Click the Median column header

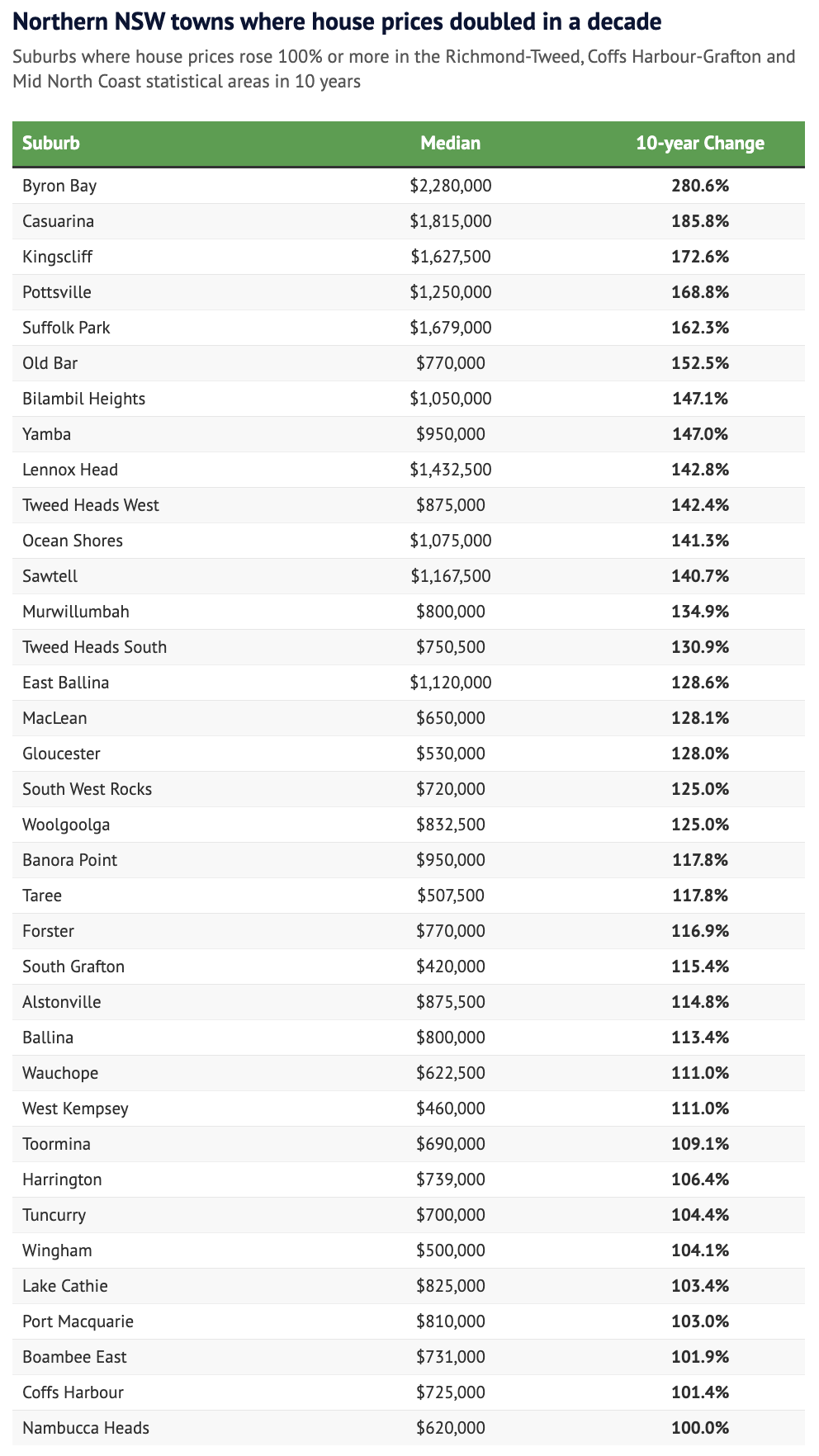pyautogui.click(x=450, y=144)
